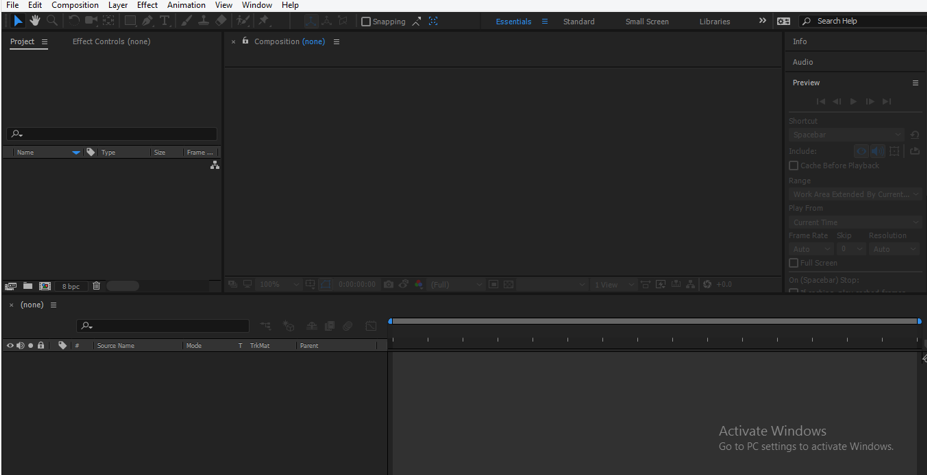Toggle the viewer lock icon beside Composition
927x475 pixels.
pos(245,41)
